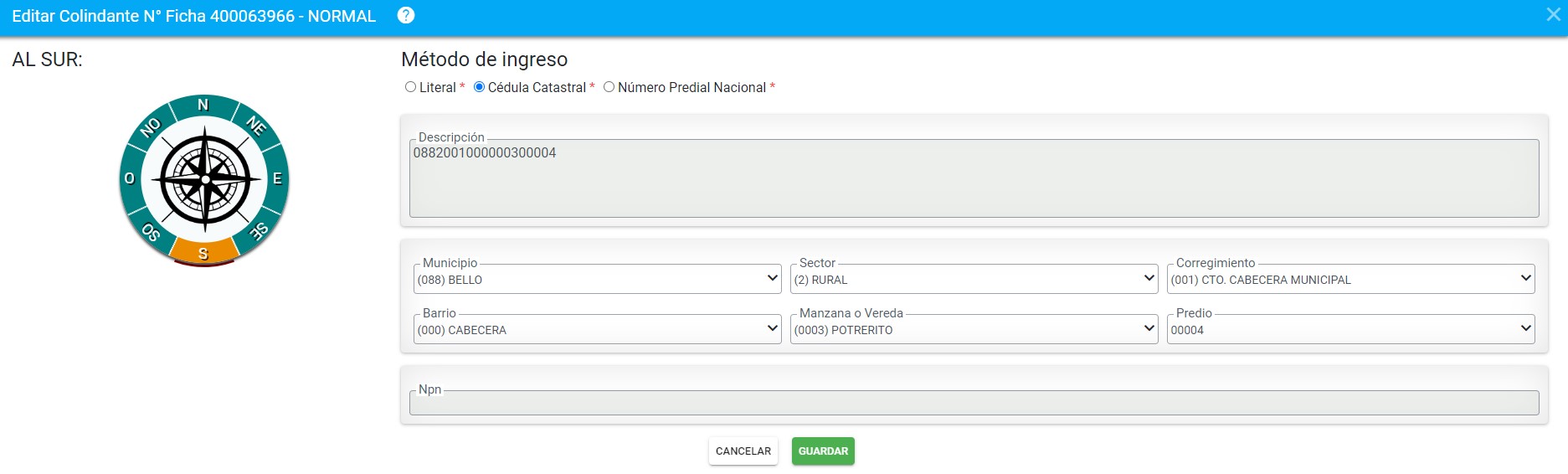Viewport: 1568px width, 474px height.
Task: Select the SO direction on the compass
Action: pos(151,232)
